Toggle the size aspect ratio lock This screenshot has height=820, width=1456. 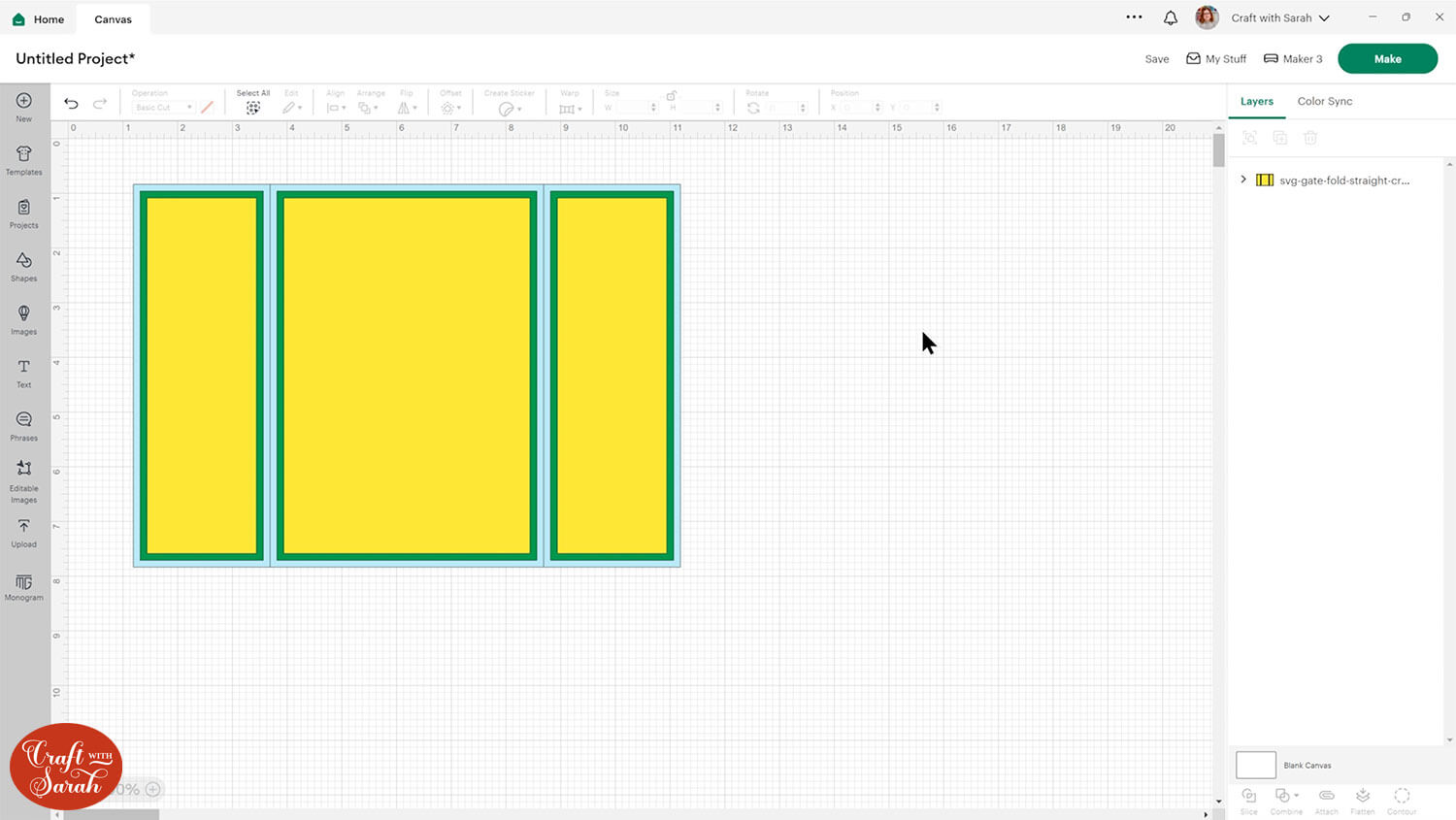(x=671, y=96)
